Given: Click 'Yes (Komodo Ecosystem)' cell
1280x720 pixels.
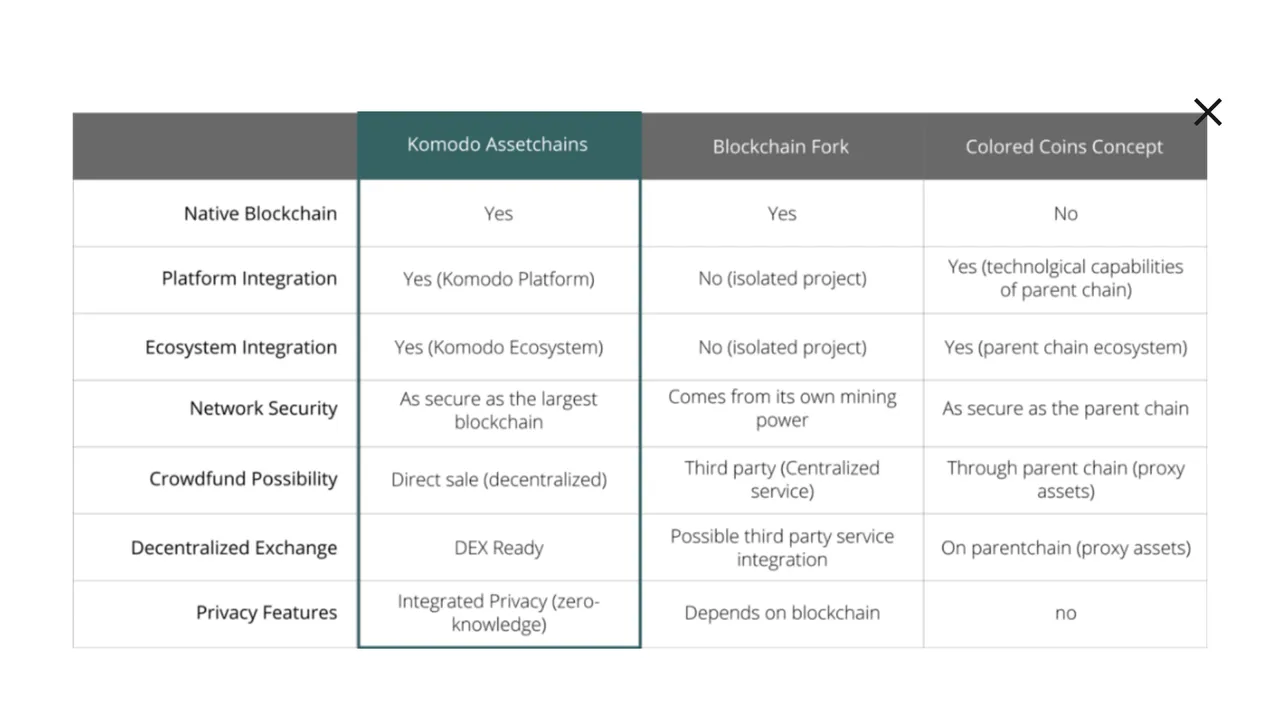Looking at the screenshot, I should [498, 347].
